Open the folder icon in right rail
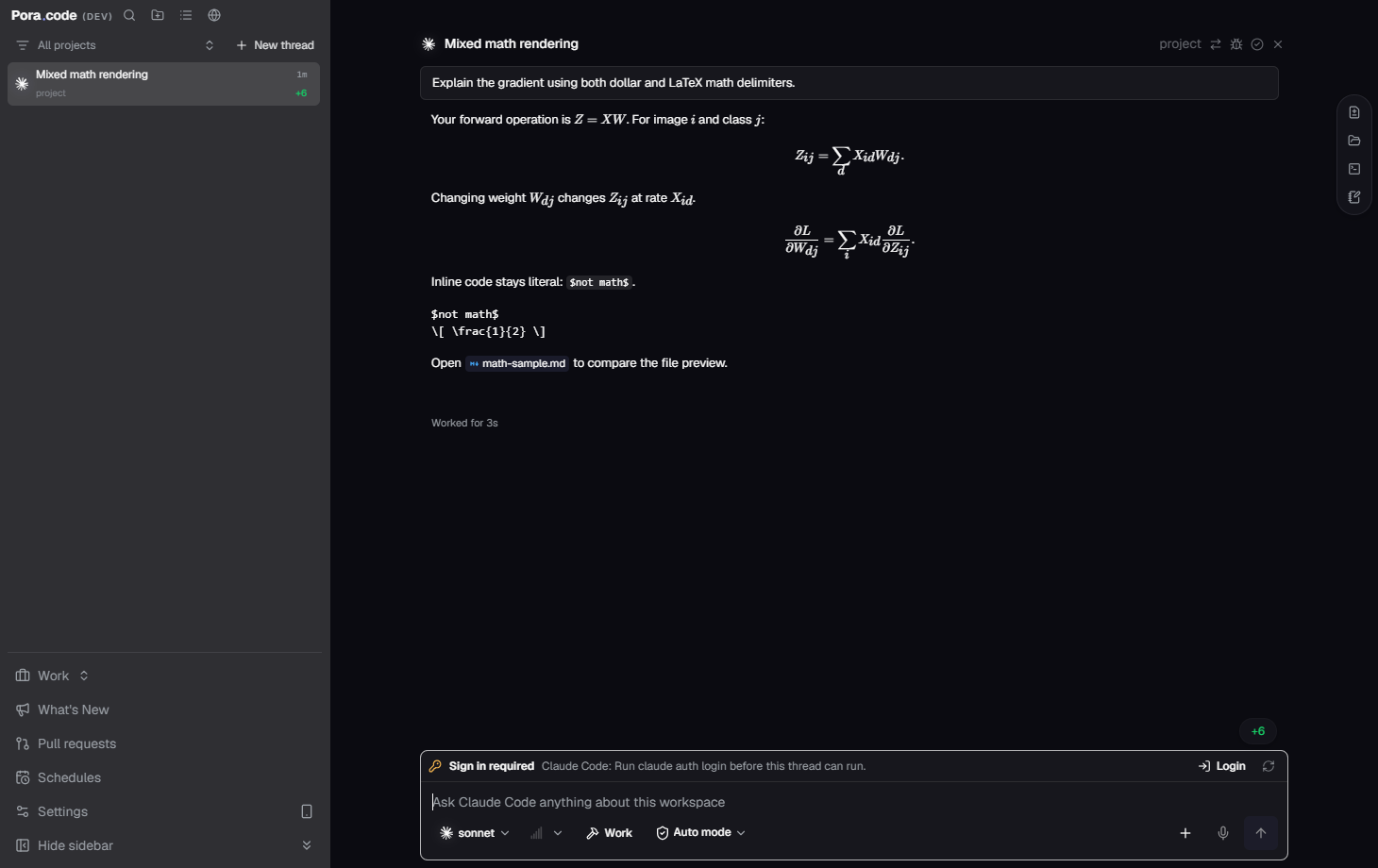1378x868 pixels. point(1354,141)
